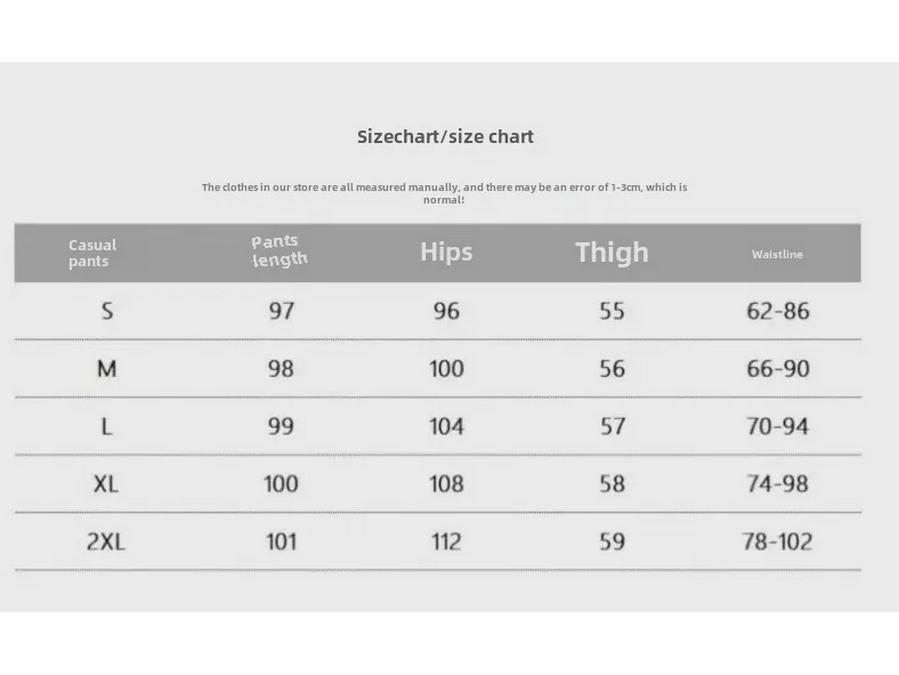Viewport: 899px width, 675px height.
Task: Select the M size row label
Action: pyautogui.click(x=107, y=369)
